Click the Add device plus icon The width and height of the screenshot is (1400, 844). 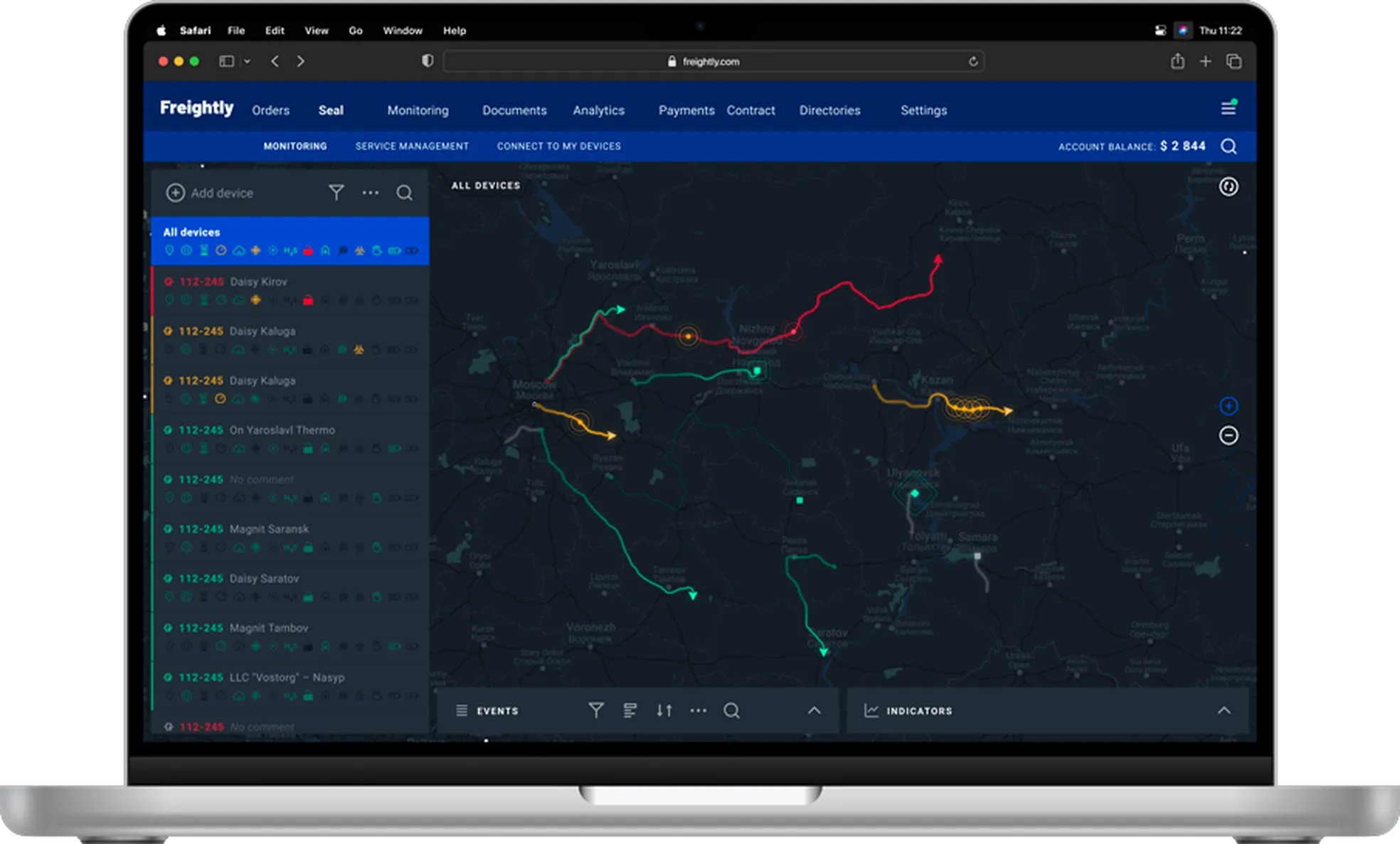click(x=175, y=193)
